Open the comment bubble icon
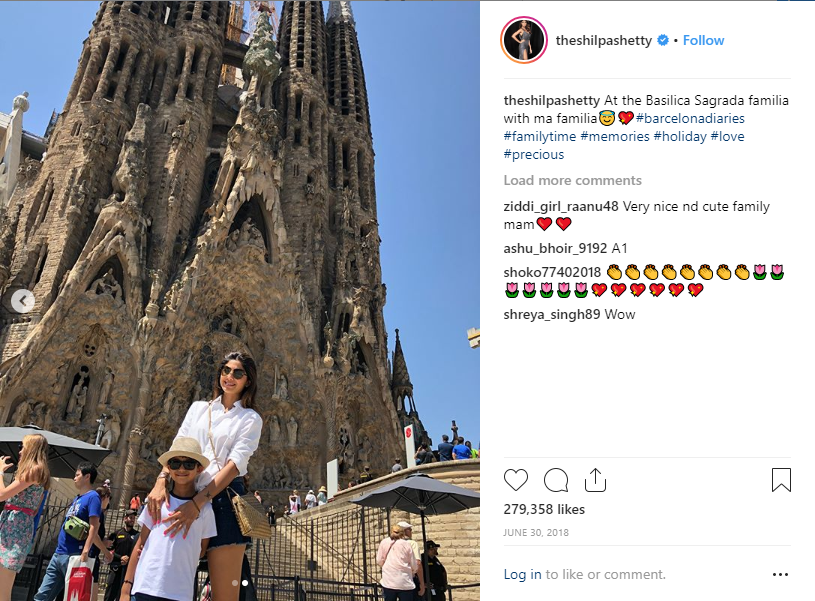The width and height of the screenshot is (815, 601). tap(556, 480)
